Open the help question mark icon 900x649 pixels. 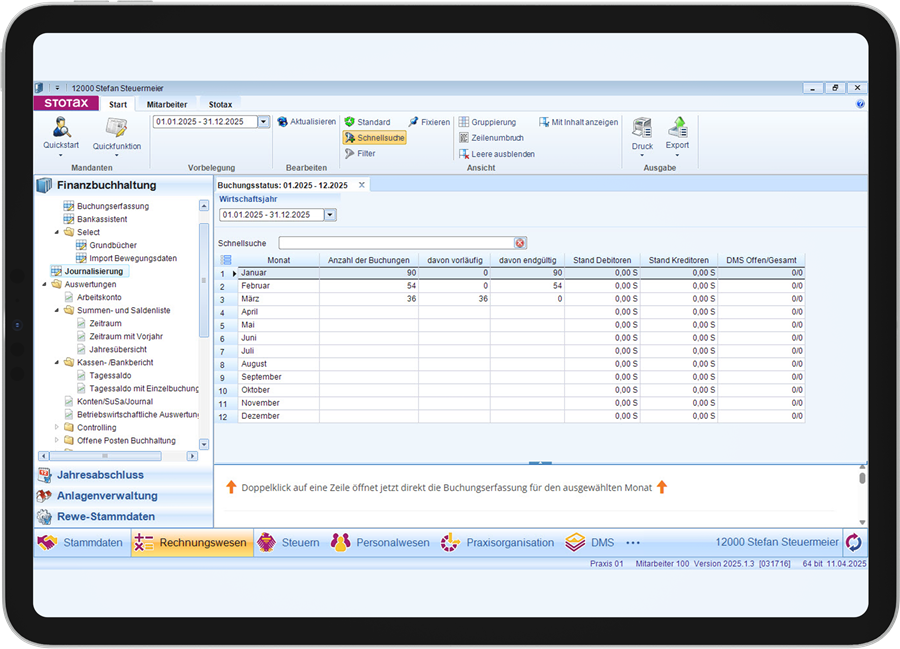click(860, 104)
